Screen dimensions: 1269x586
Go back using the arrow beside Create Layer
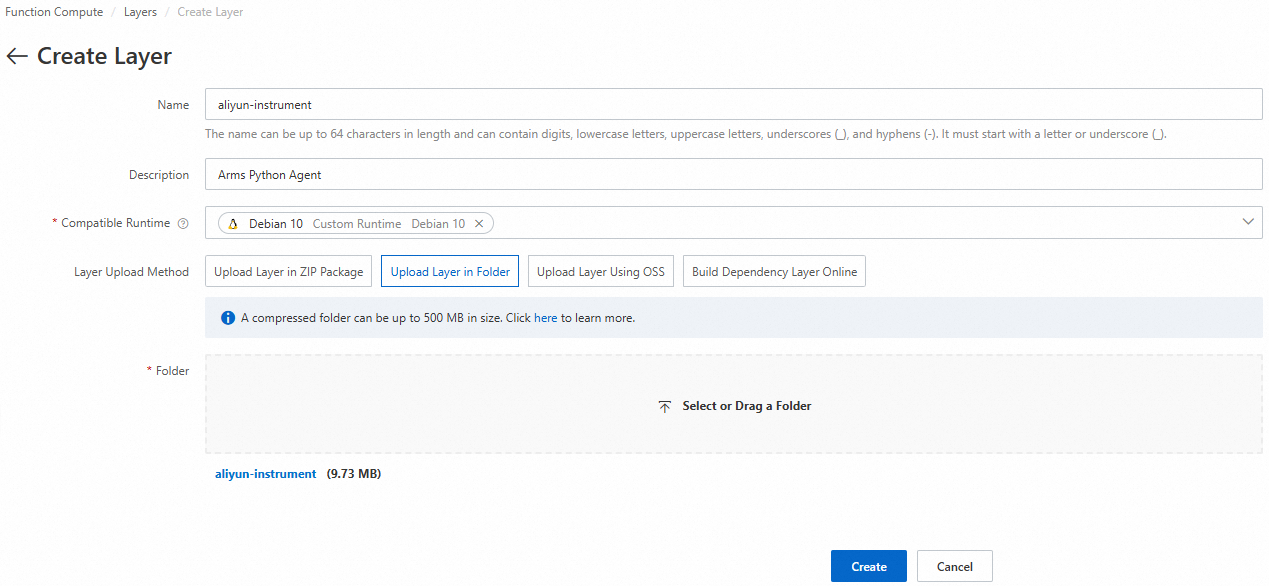point(16,57)
